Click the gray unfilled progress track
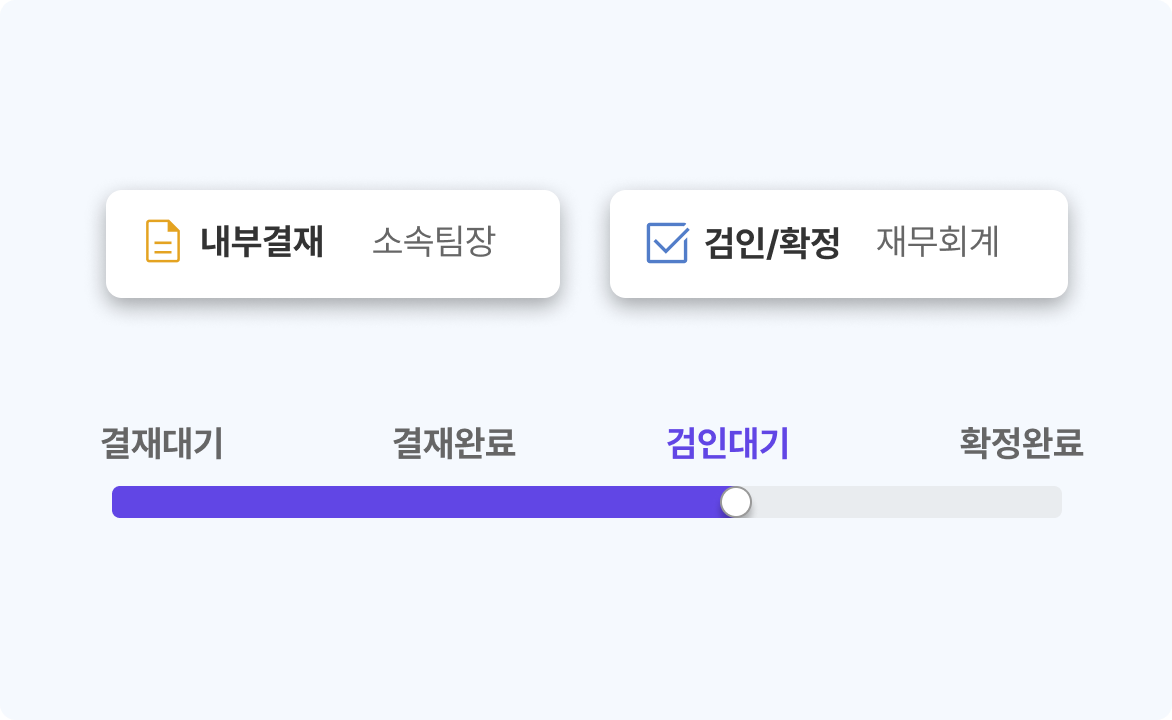This screenshot has height=720, width=1172. click(900, 502)
